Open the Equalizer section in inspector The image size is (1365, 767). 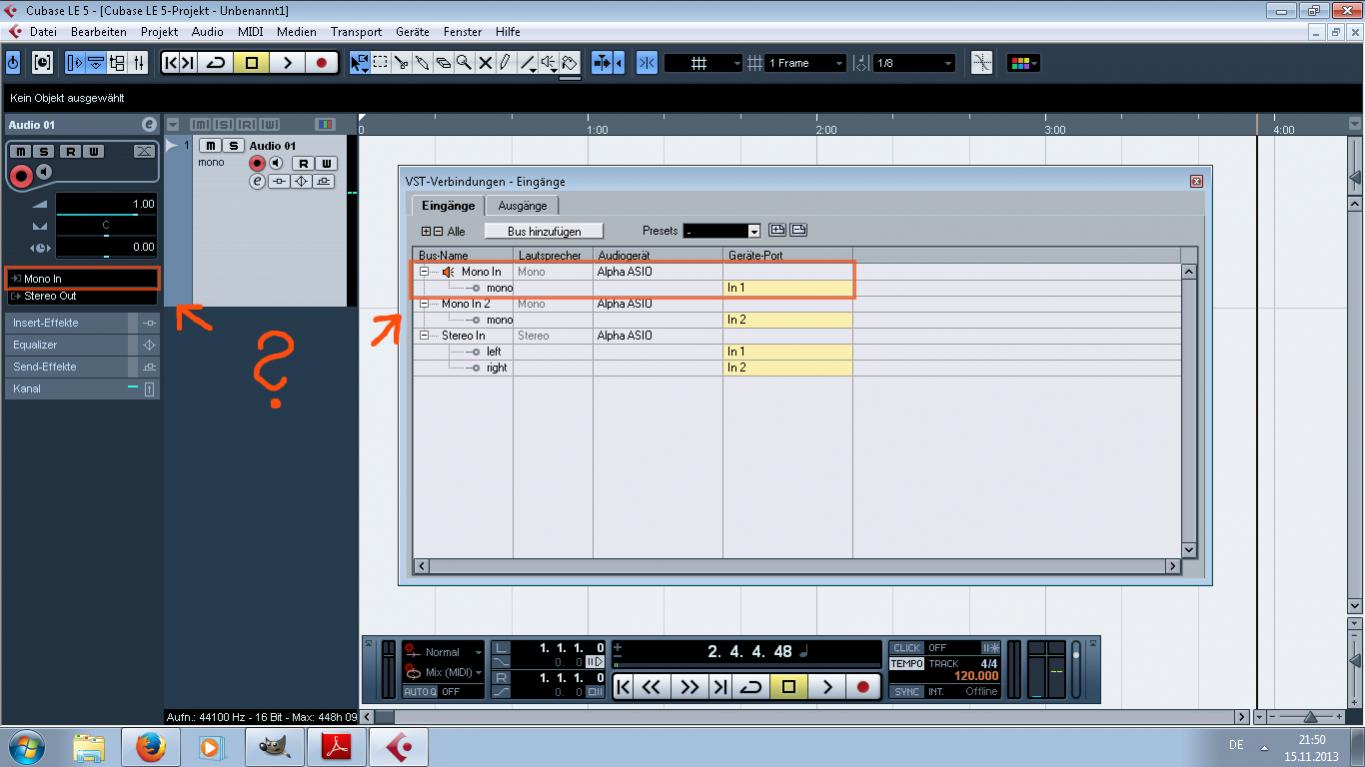82,345
